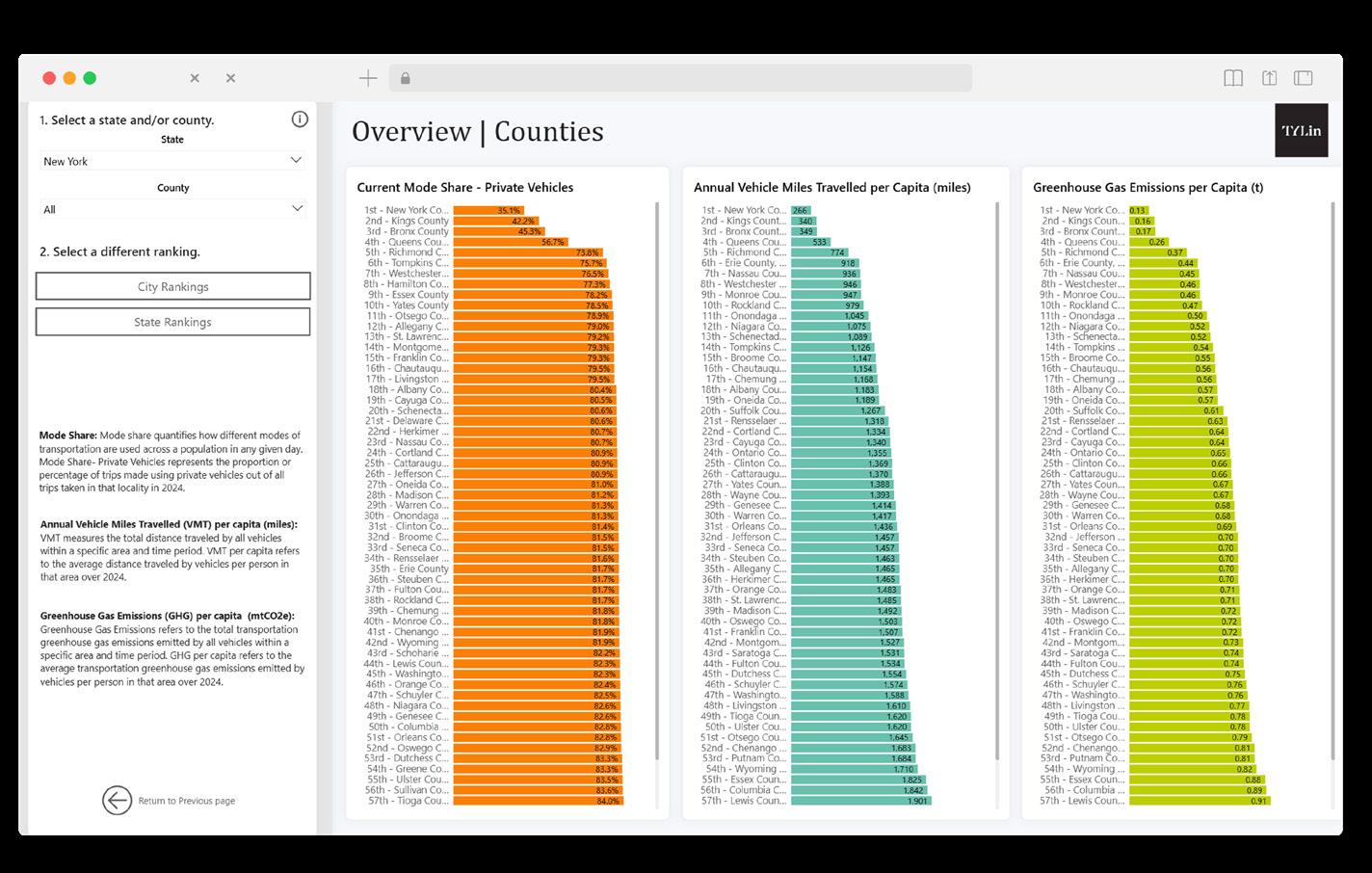The image size is (1372, 873).
Task: Click the Current Mode Share chart title
Action: click(465, 188)
